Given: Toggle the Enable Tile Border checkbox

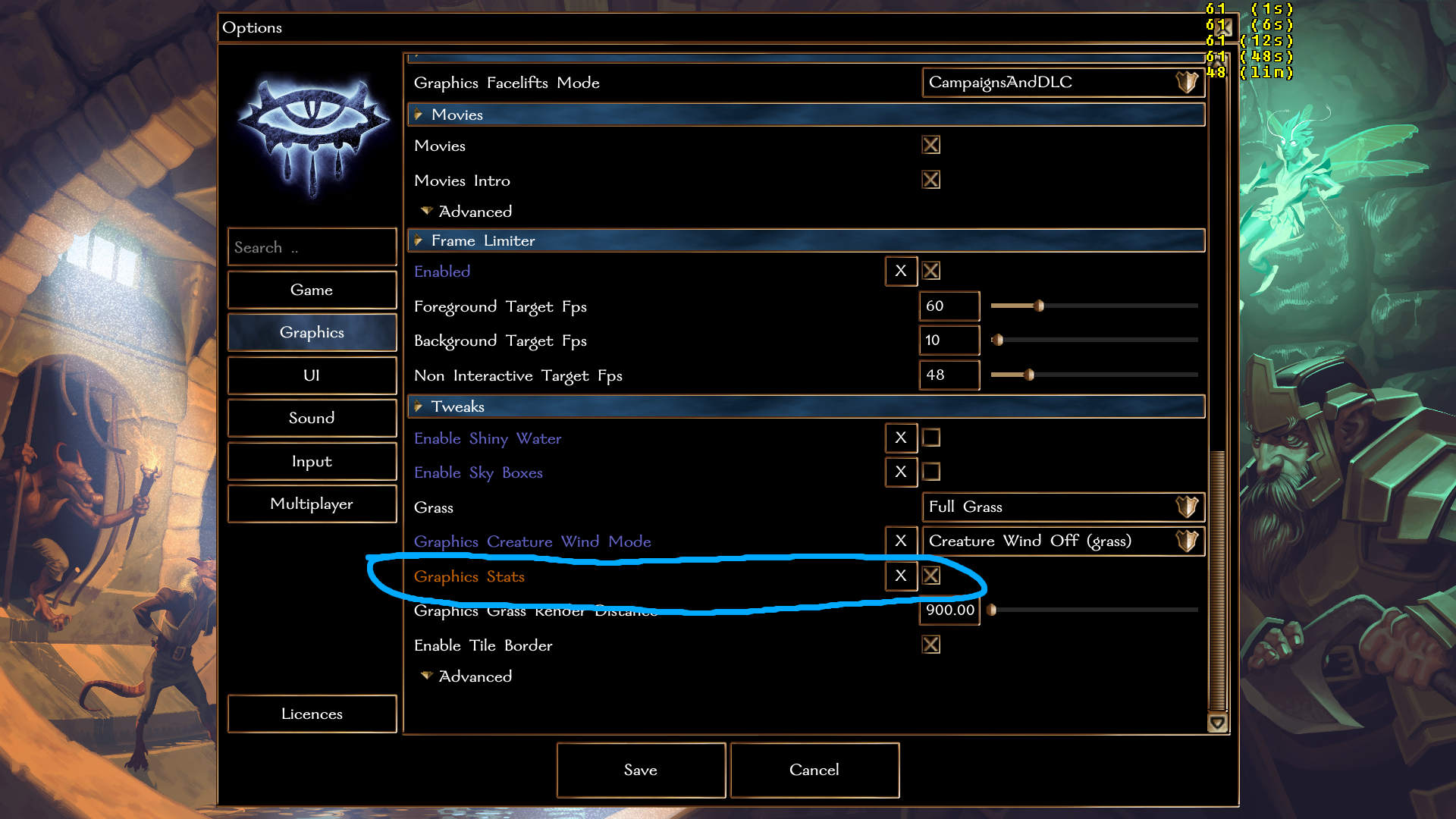Looking at the screenshot, I should [x=931, y=645].
